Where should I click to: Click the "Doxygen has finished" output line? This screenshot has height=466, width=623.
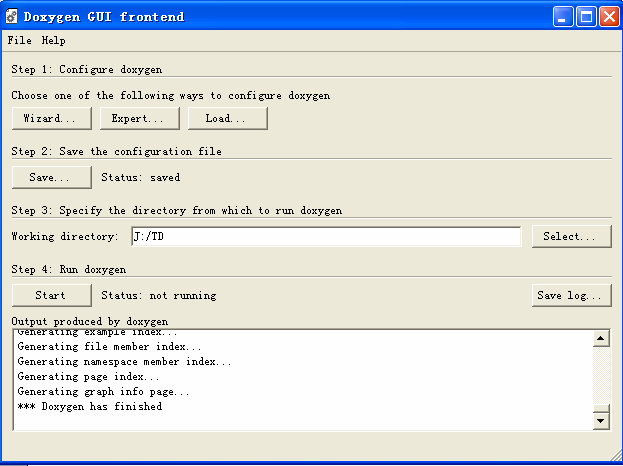90,406
